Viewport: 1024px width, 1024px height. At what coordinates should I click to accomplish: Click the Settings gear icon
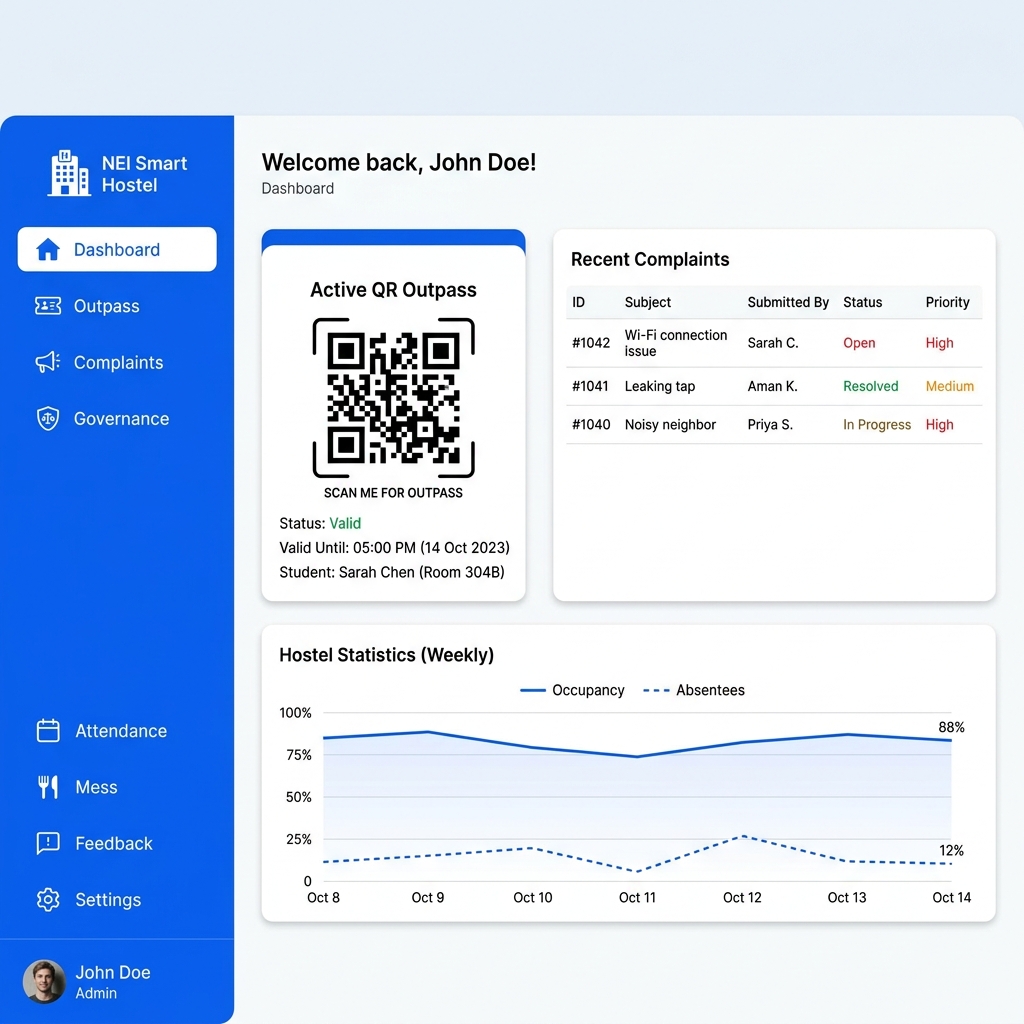[48, 899]
